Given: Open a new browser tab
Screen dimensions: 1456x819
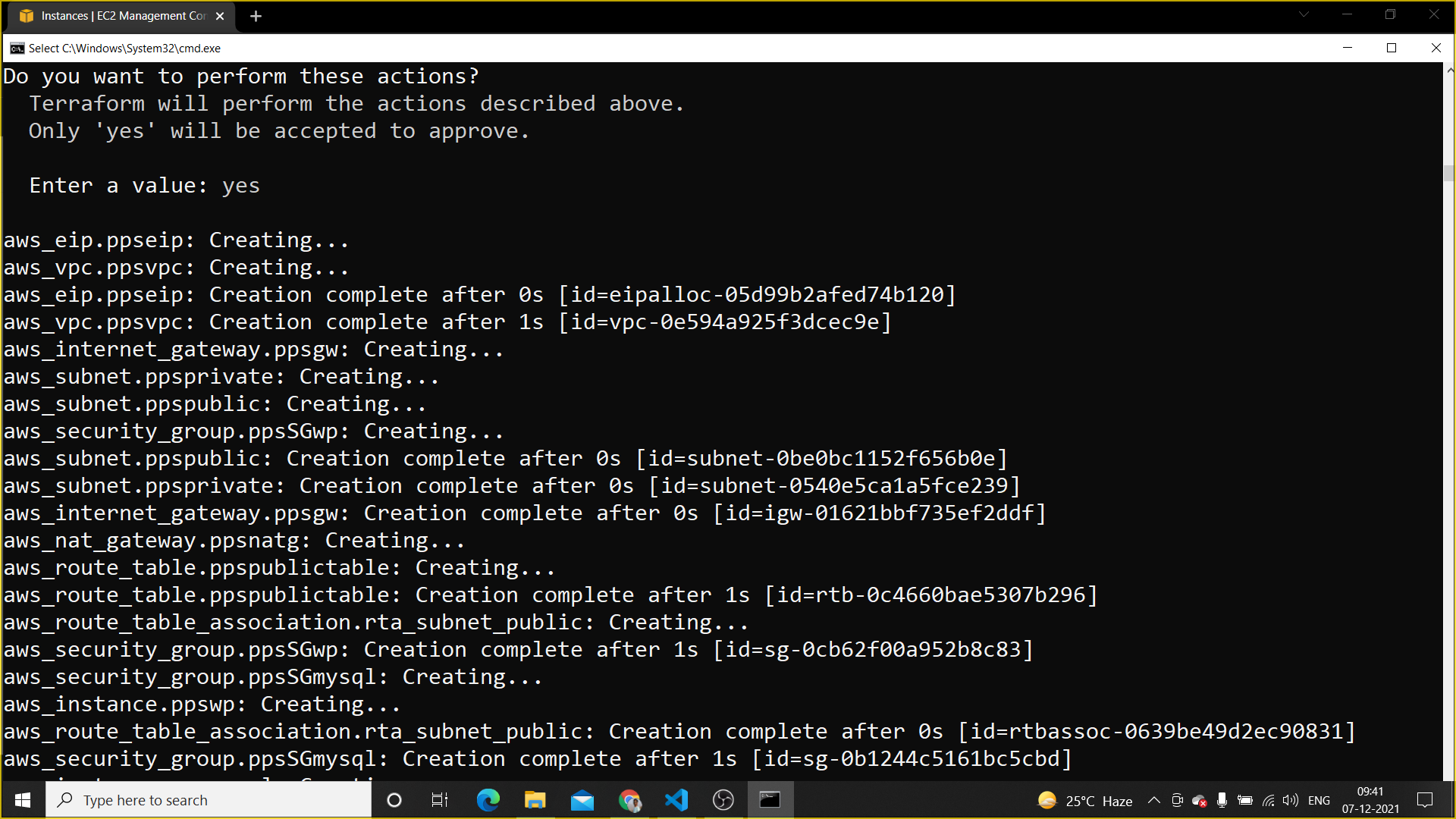Looking at the screenshot, I should [256, 16].
